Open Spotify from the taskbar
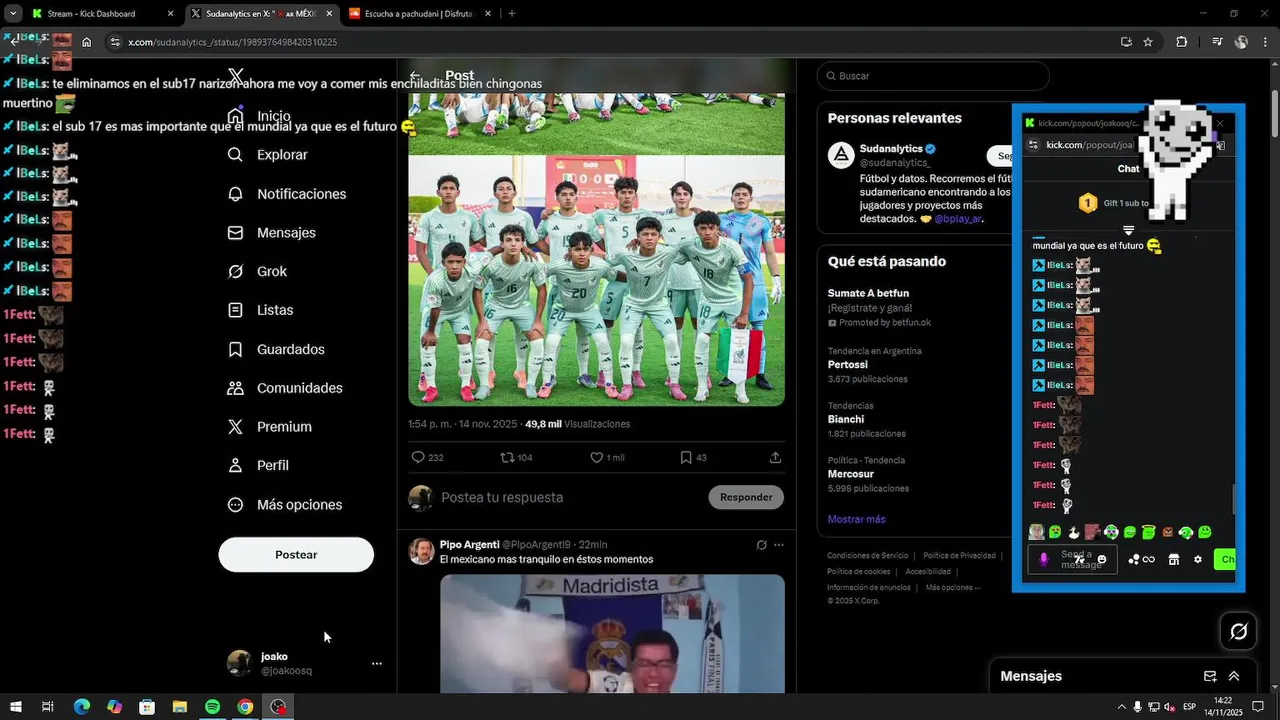1280x720 pixels. (x=212, y=707)
